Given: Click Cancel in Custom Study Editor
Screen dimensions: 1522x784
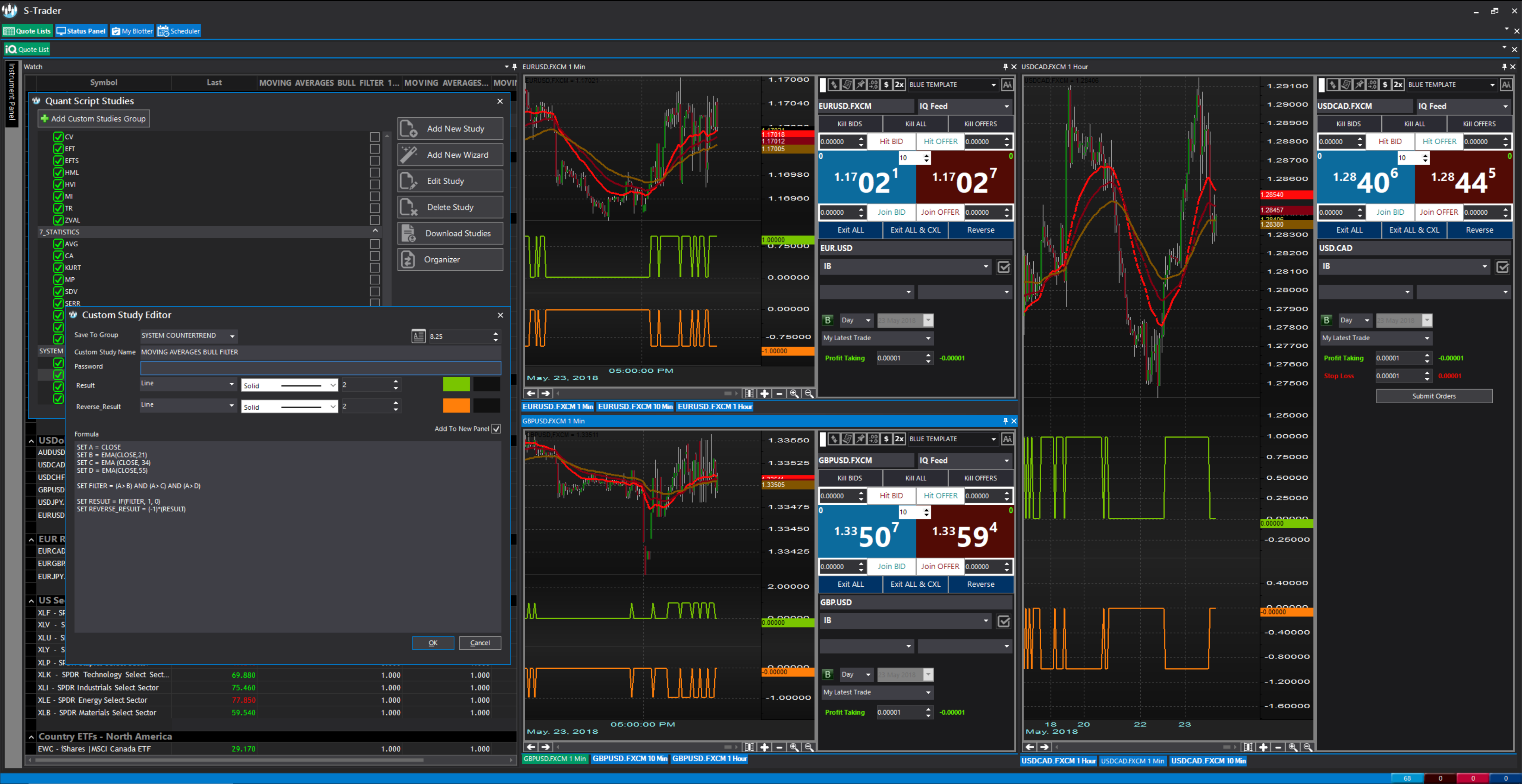Looking at the screenshot, I should (x=480, y=643).
